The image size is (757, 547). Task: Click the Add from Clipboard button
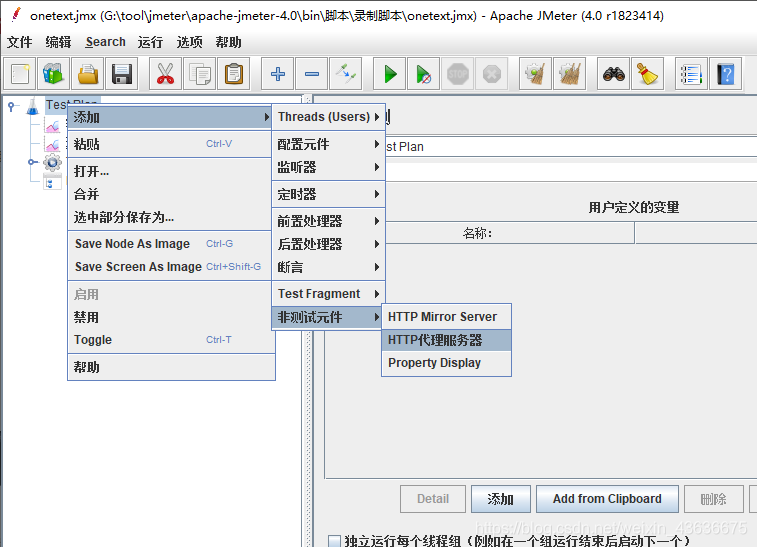[607, 499]
